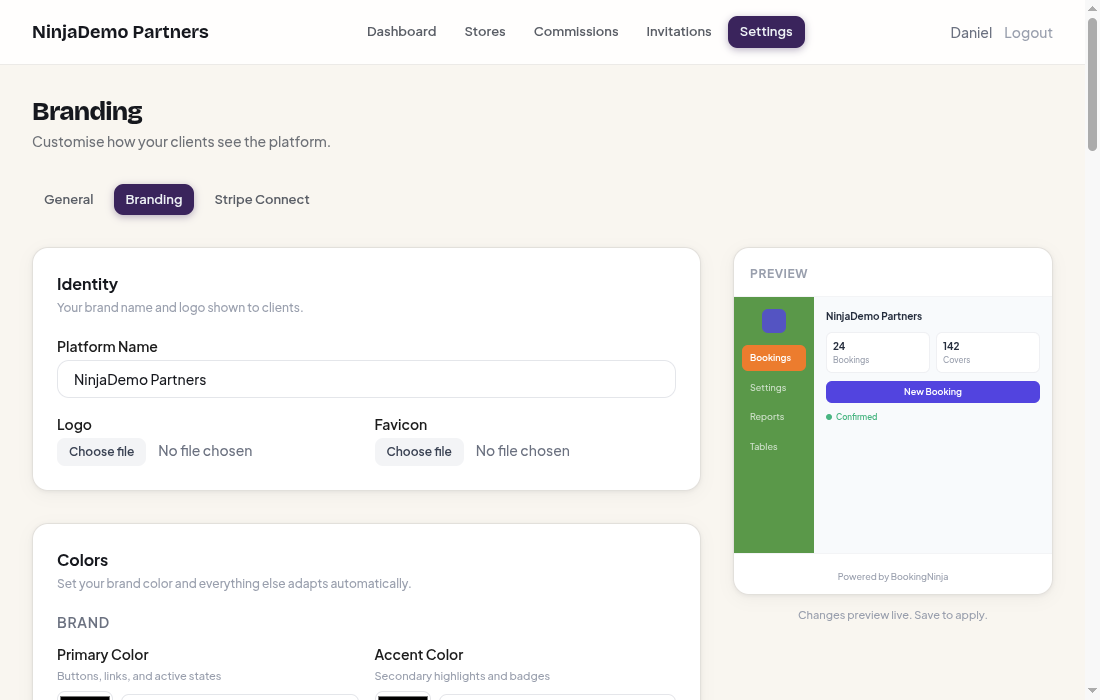This screenshot has height=700, width=1100.
Task: Click Settings in the preview sidebar
Action: point(768,388)
